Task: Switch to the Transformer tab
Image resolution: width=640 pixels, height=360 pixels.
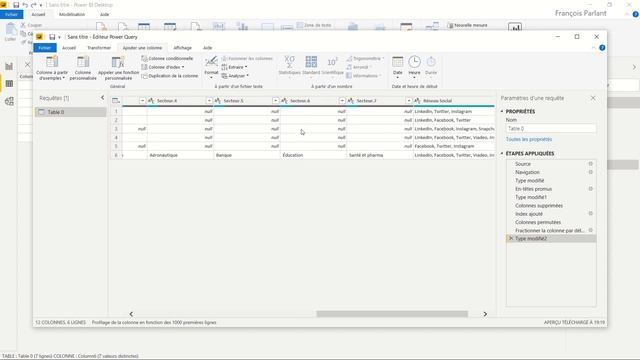Action: [x=99, y=48]
